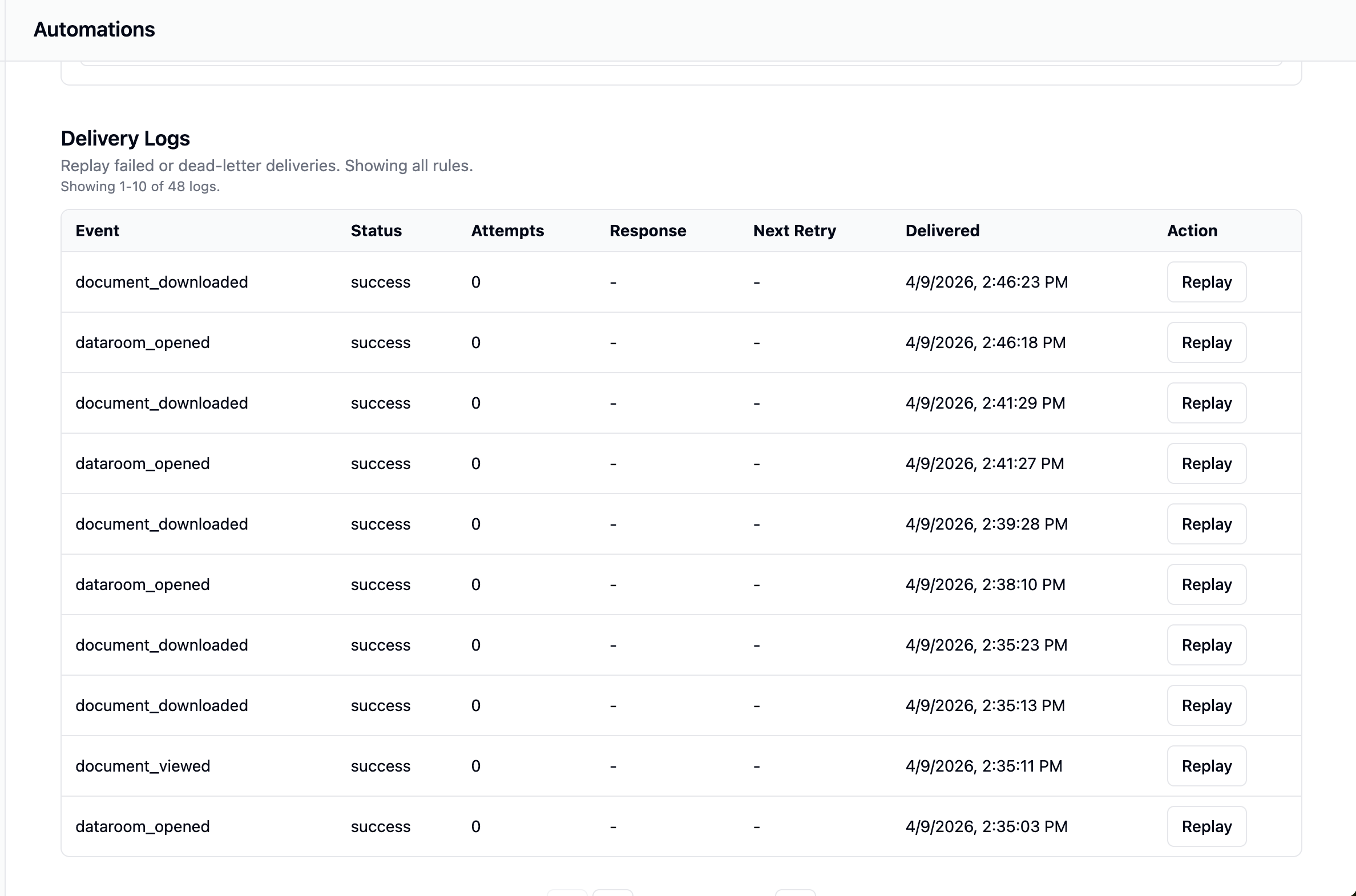
Task: Sort logs by the Attempts column
Action: 507,231
